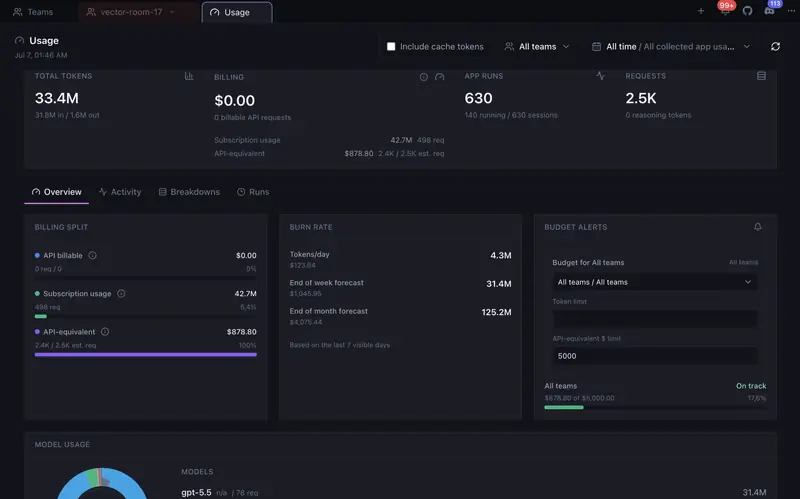Switch to the Breakdowns tab

[189, 192]
